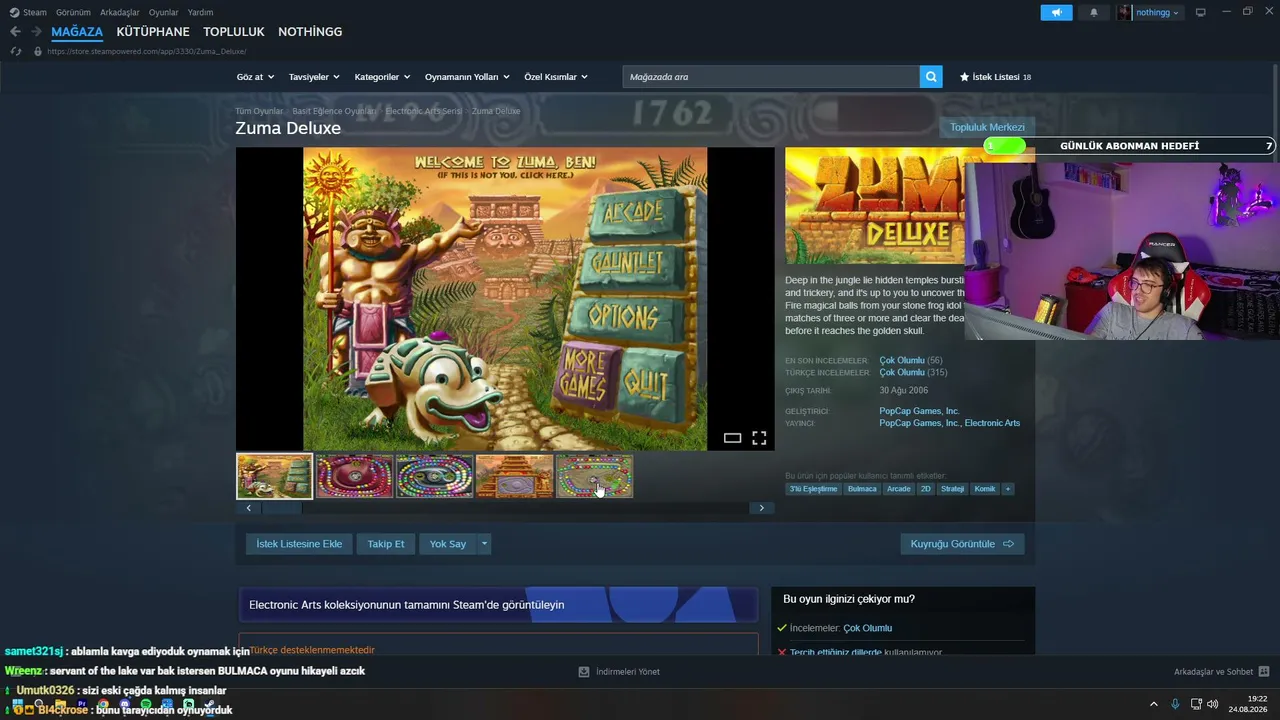Click the volume speaker icon in taskbar

pos(1213,704)
